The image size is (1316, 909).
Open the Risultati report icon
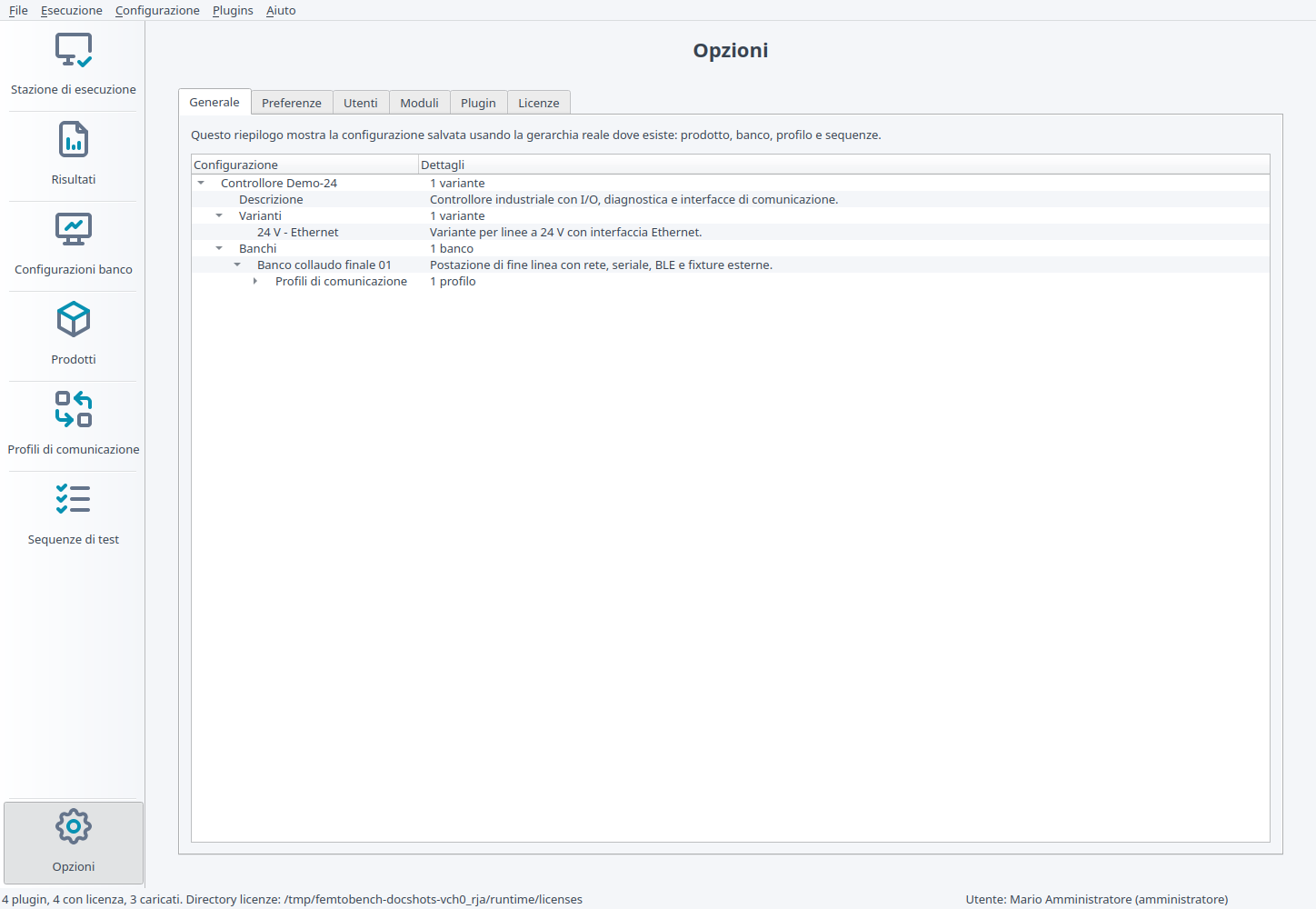[x=74, y=140]
